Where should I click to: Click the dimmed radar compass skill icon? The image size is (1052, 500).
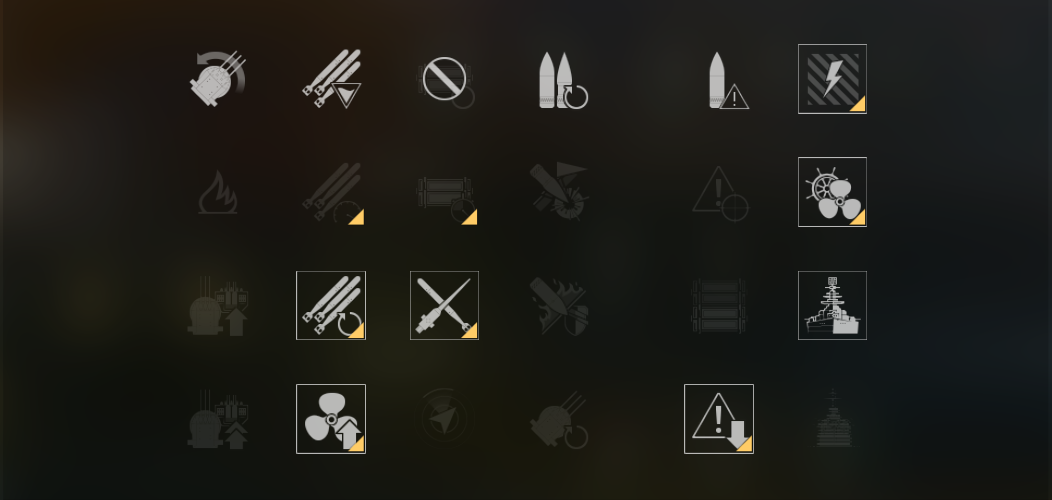[444, 419]
